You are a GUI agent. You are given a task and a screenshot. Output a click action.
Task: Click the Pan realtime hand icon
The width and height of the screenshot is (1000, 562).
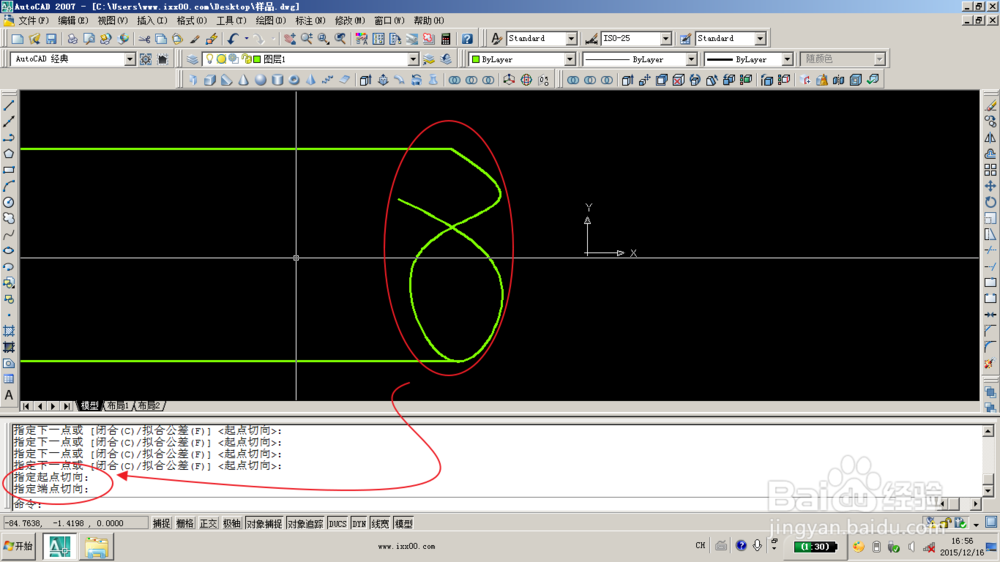click(x=290, y=39)
